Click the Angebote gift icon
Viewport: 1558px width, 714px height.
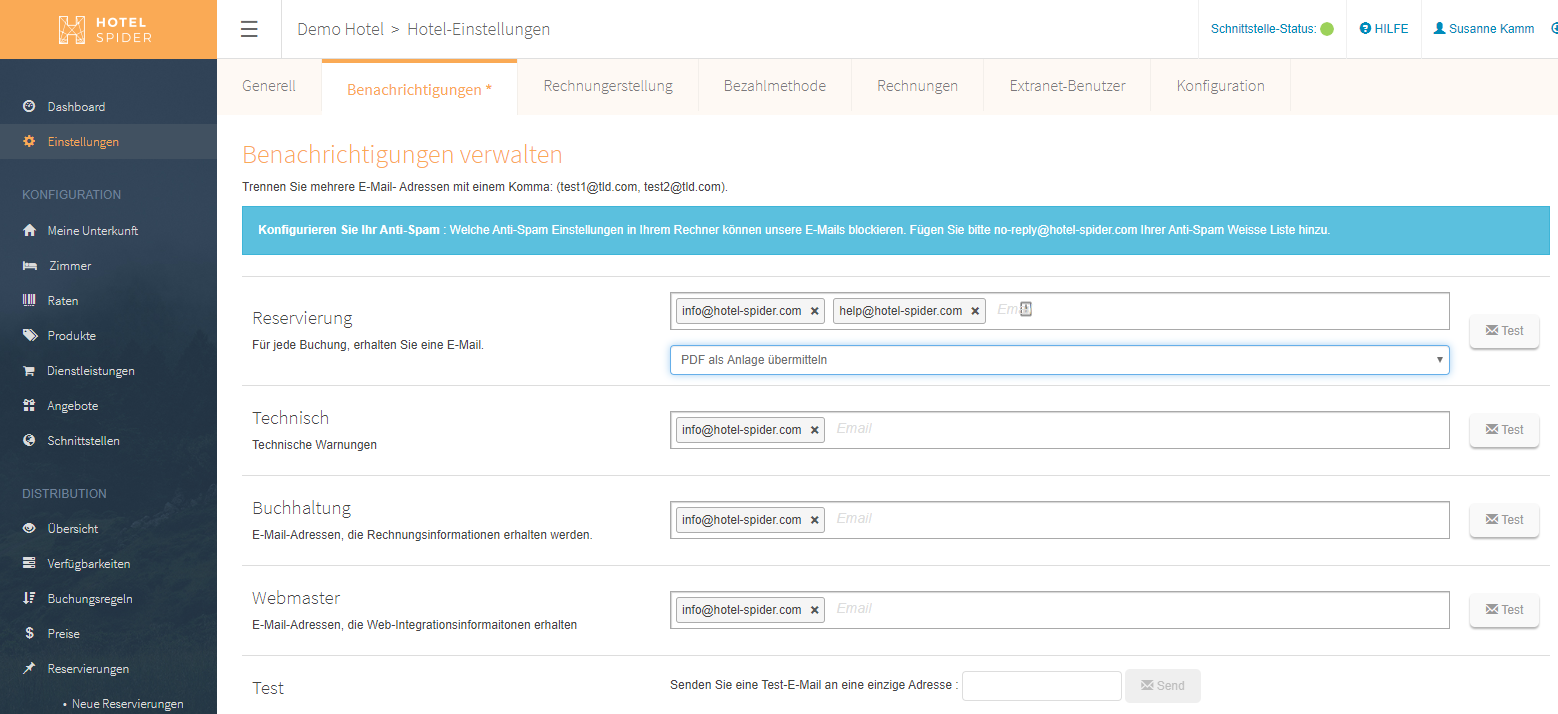click(29, 405)
